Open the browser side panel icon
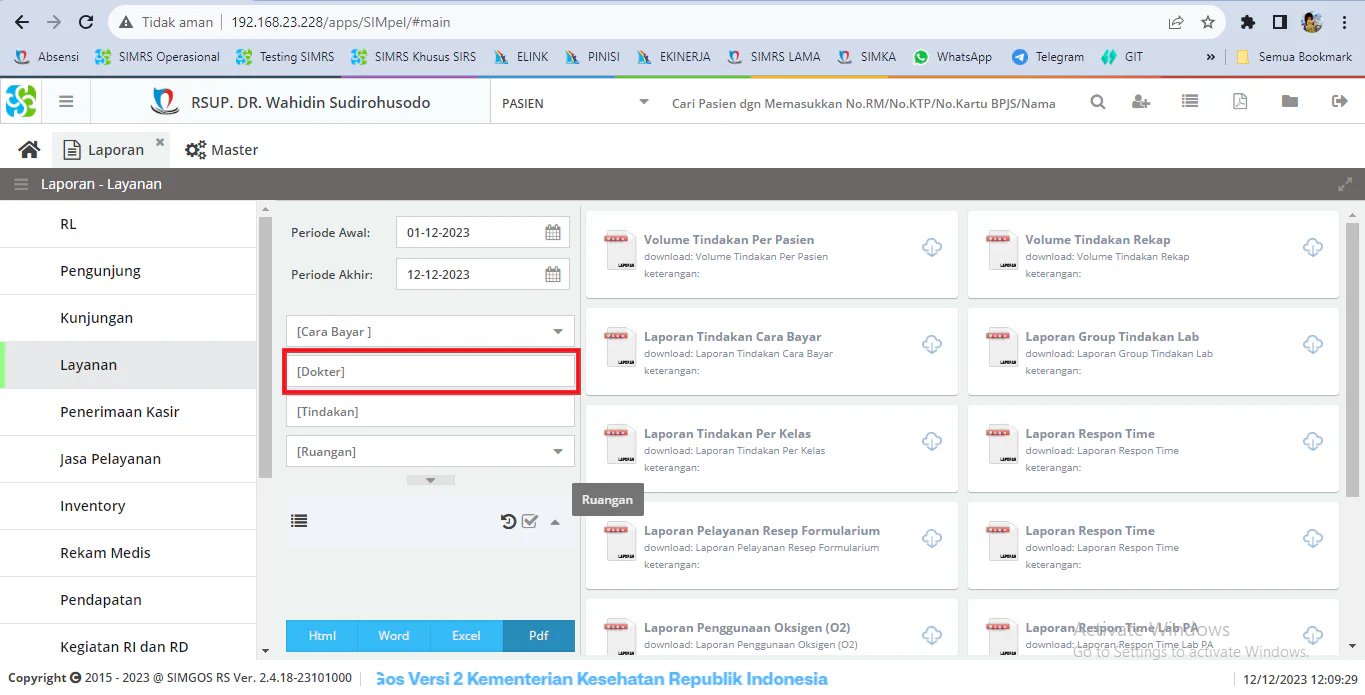 click(x=1279, y=22)
